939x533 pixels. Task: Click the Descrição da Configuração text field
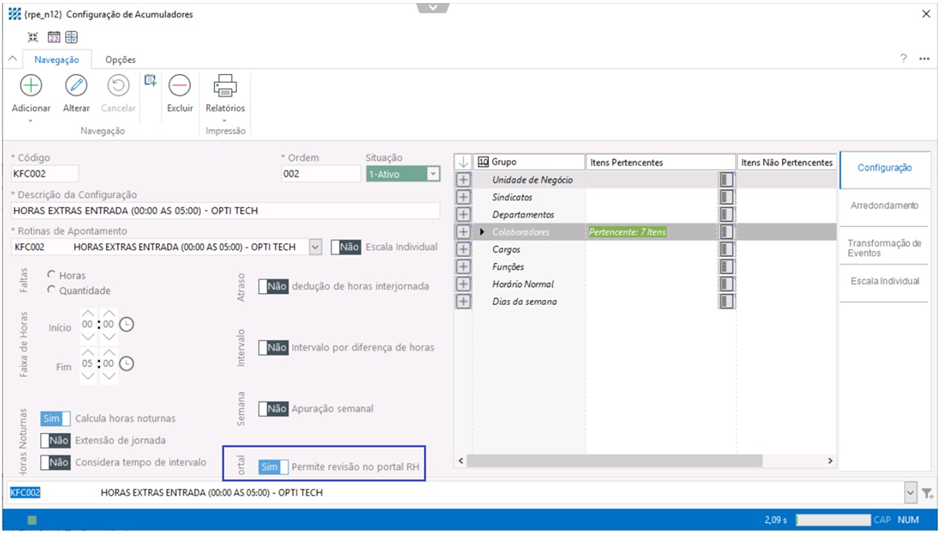[x=225, y=211]
